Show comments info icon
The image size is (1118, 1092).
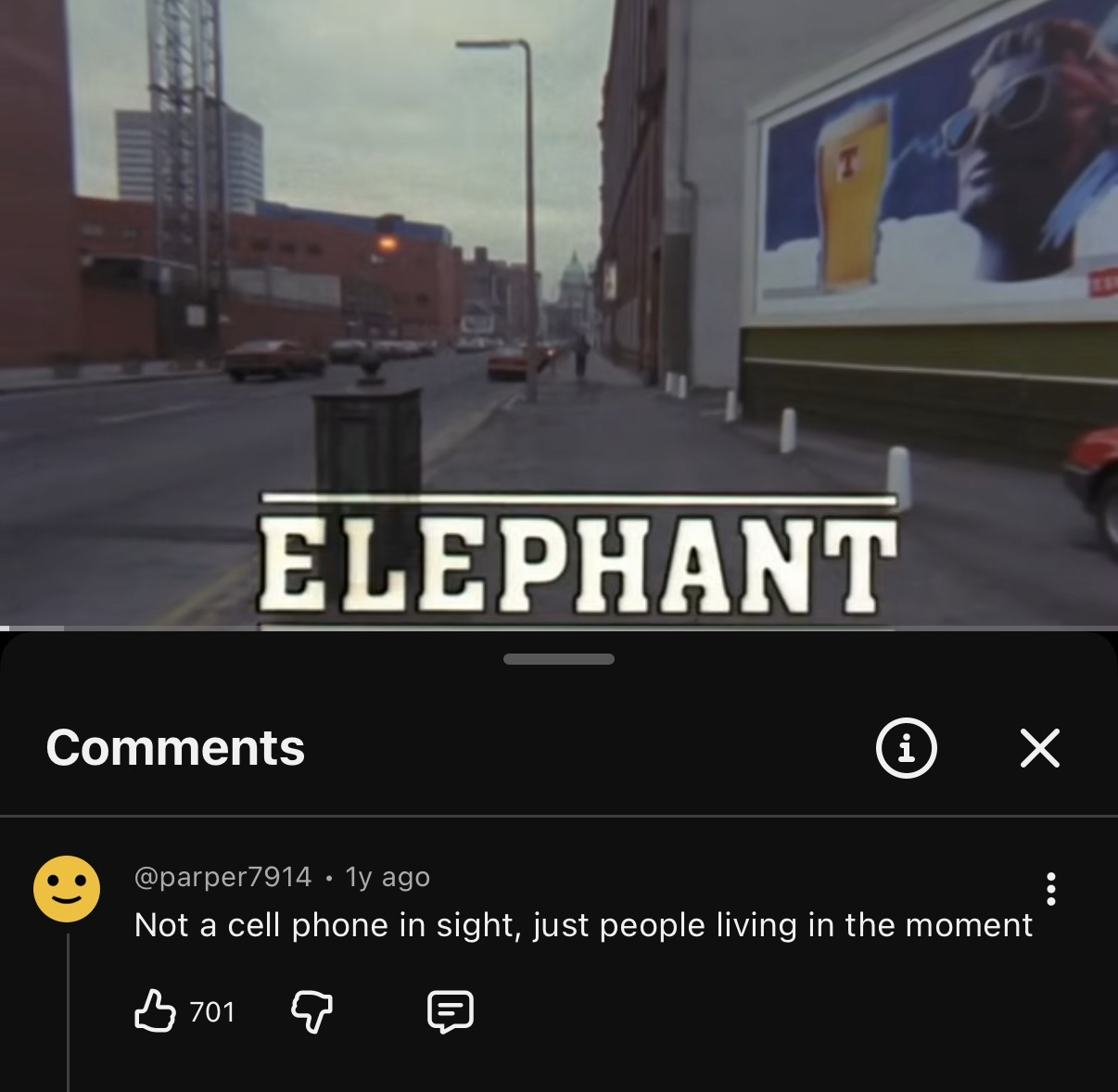pos(907,748)
